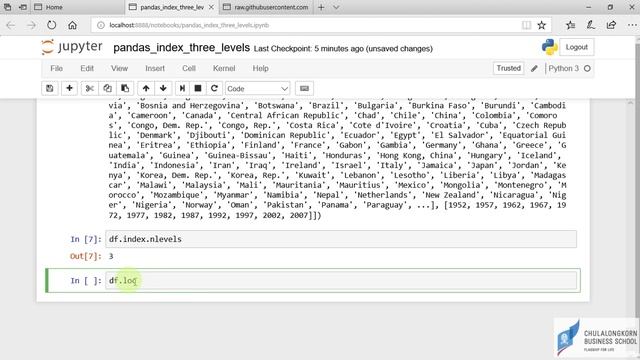Click the set tabs aside icon
This screenshot has width=640, height=360.
(x=23, y=7)
